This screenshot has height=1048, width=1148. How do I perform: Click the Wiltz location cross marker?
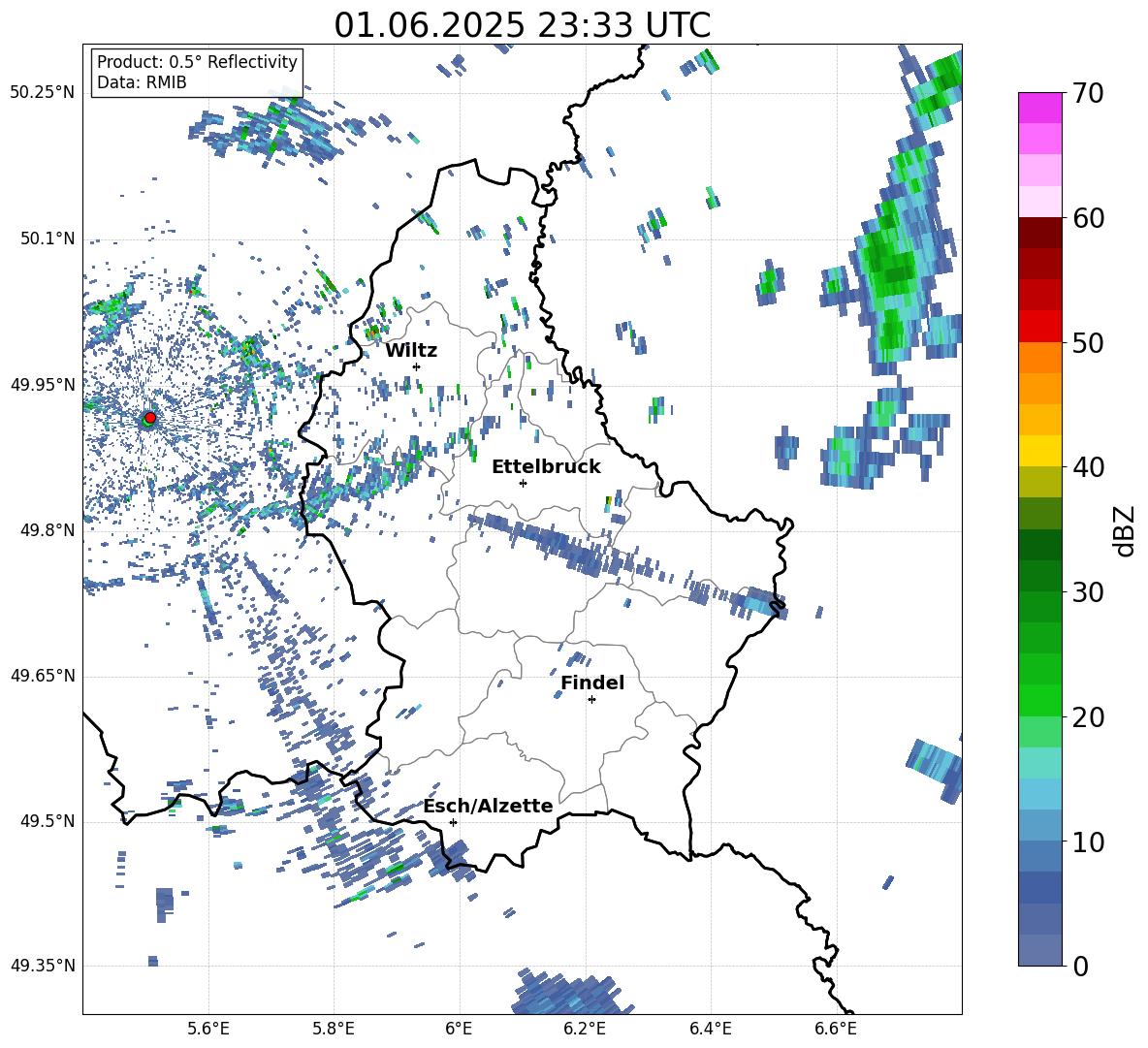pos(417,366)
